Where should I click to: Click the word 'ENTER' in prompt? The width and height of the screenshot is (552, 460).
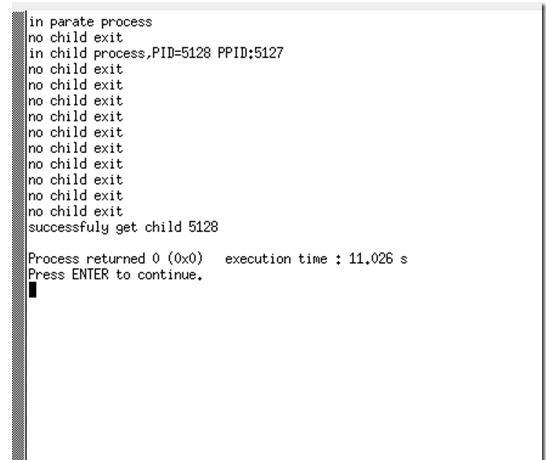(90, 275)
